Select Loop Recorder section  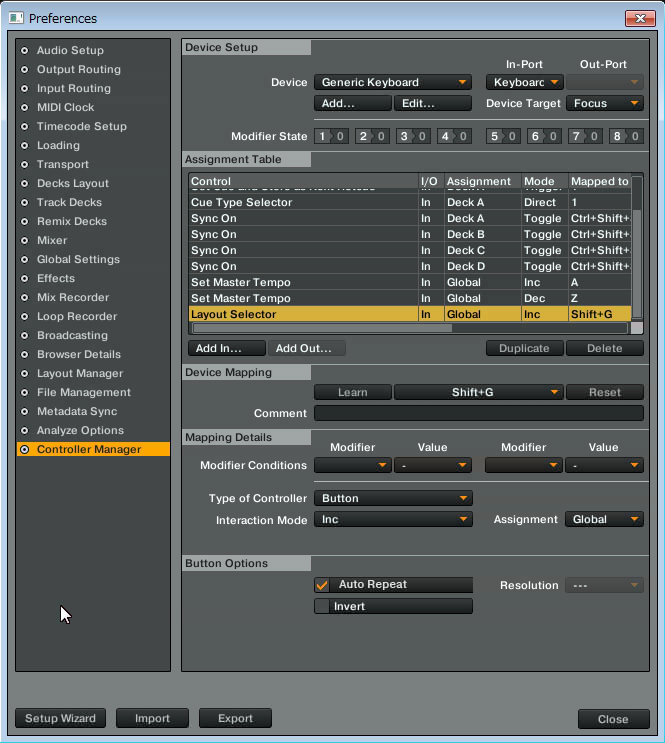point(77,316)
